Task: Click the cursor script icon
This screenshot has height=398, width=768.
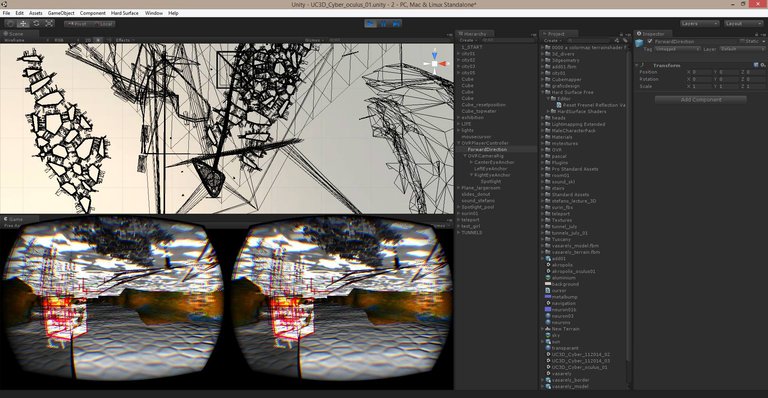Action: [548, 290]
